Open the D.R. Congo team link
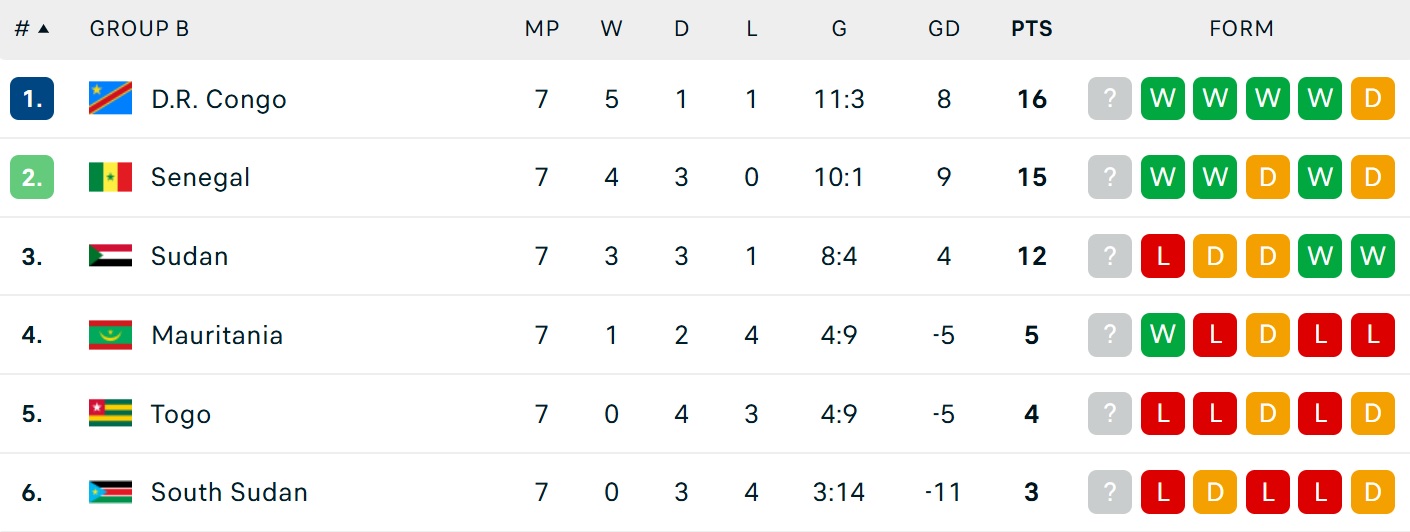 (x=219, y=99)
